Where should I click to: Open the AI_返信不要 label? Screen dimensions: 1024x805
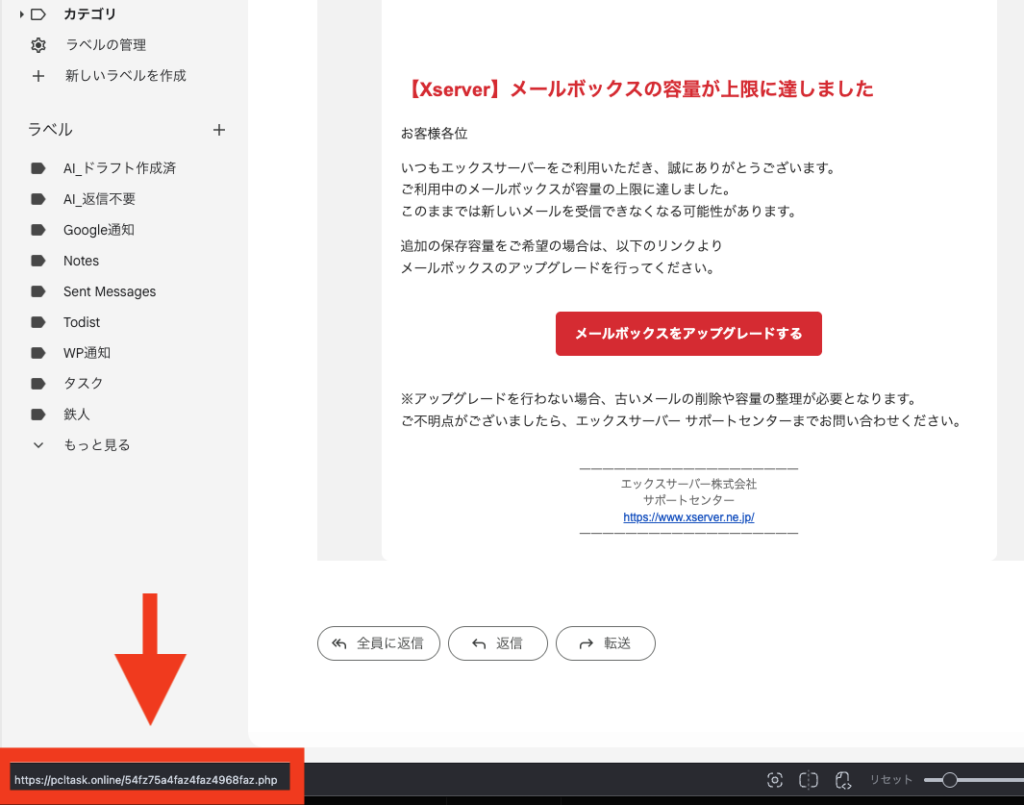[x=99, y=199]
